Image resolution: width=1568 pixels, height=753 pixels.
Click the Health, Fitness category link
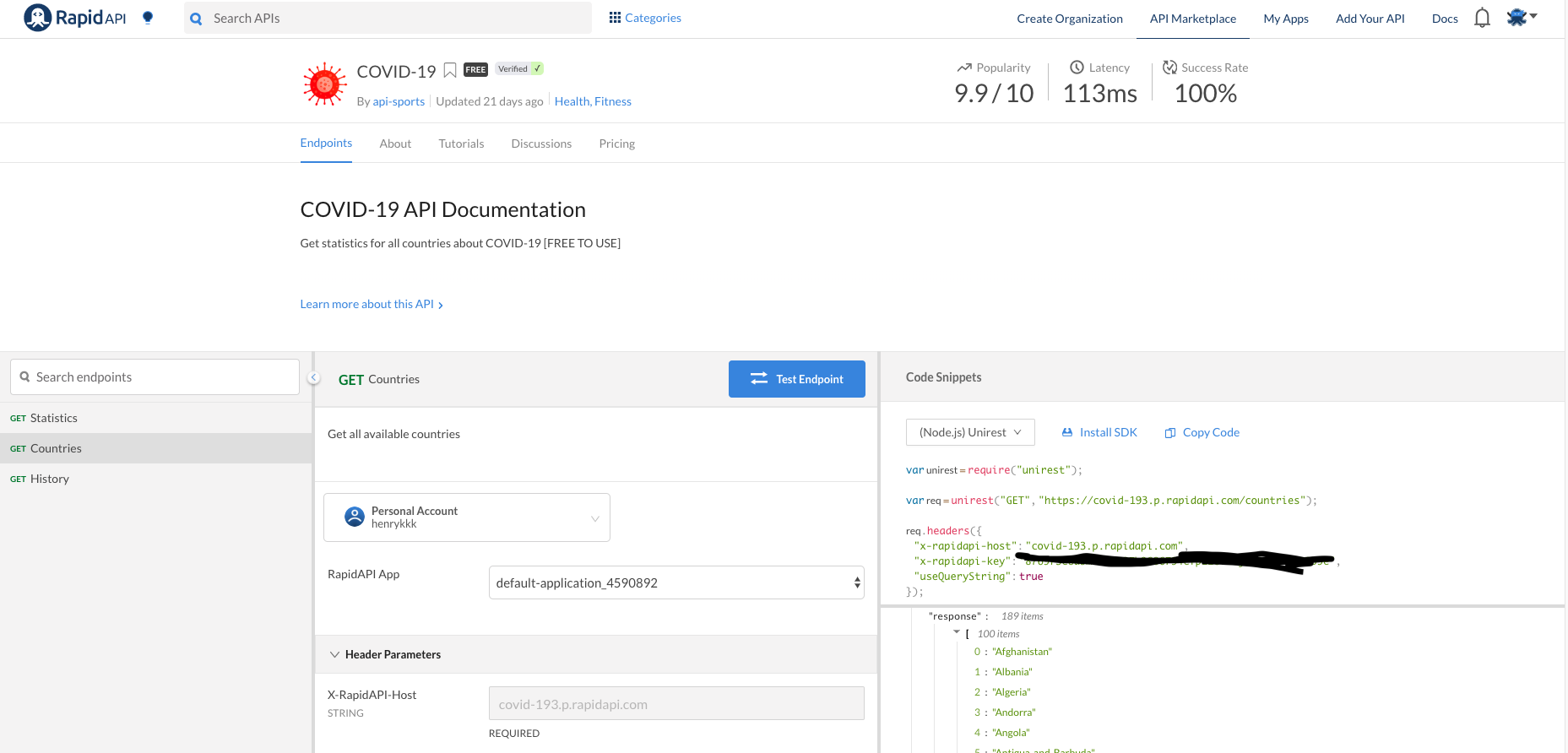tap(593, 101)
